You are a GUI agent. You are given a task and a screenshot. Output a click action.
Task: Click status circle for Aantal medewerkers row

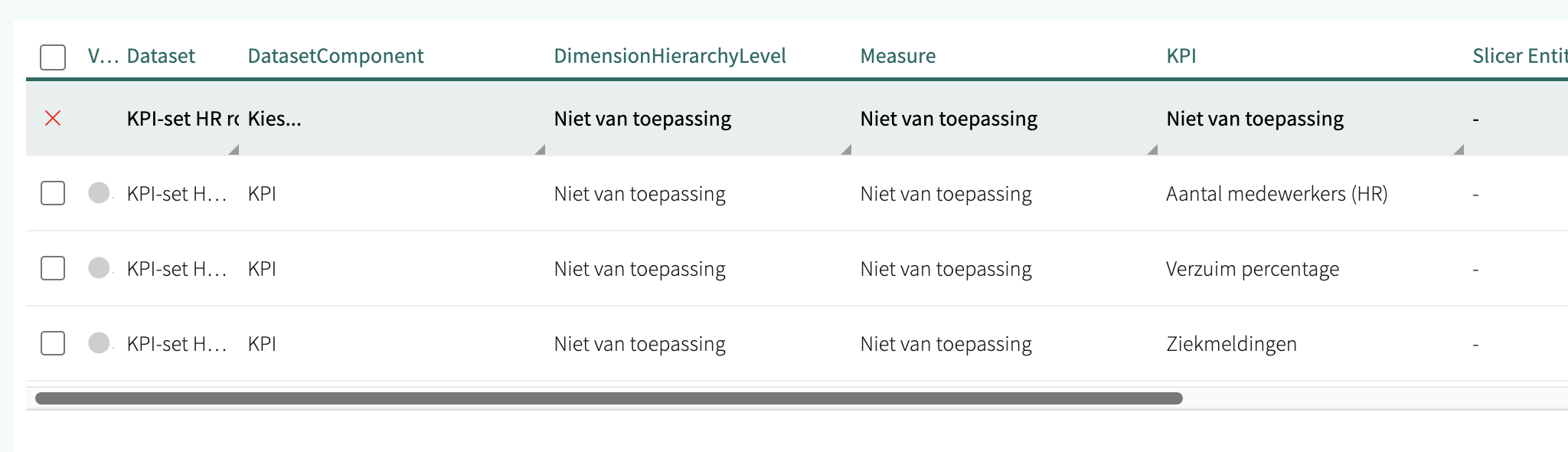(99, 193)
